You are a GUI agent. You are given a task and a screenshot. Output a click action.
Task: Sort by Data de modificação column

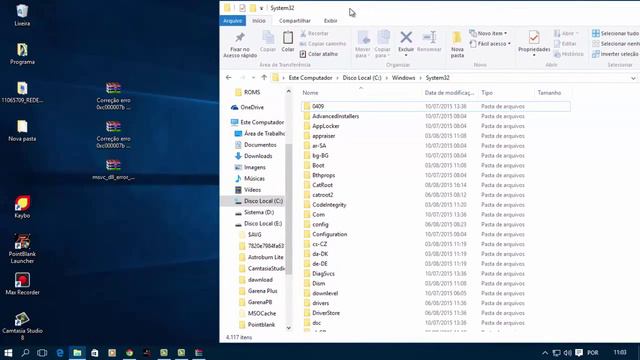(449, 93)
